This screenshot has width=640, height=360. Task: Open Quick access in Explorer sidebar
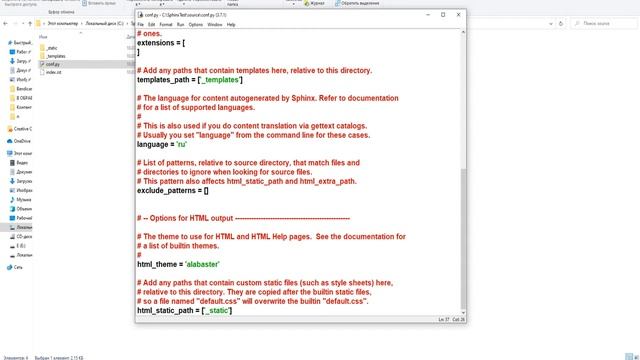click(20, 43)
